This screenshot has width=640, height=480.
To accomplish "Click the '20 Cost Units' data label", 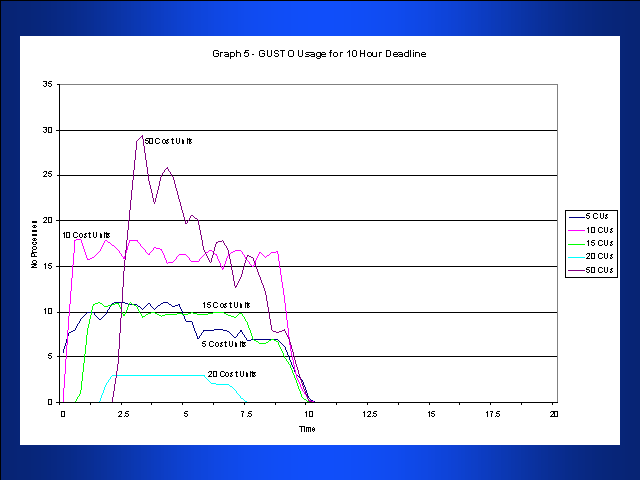I will [231, 374].
